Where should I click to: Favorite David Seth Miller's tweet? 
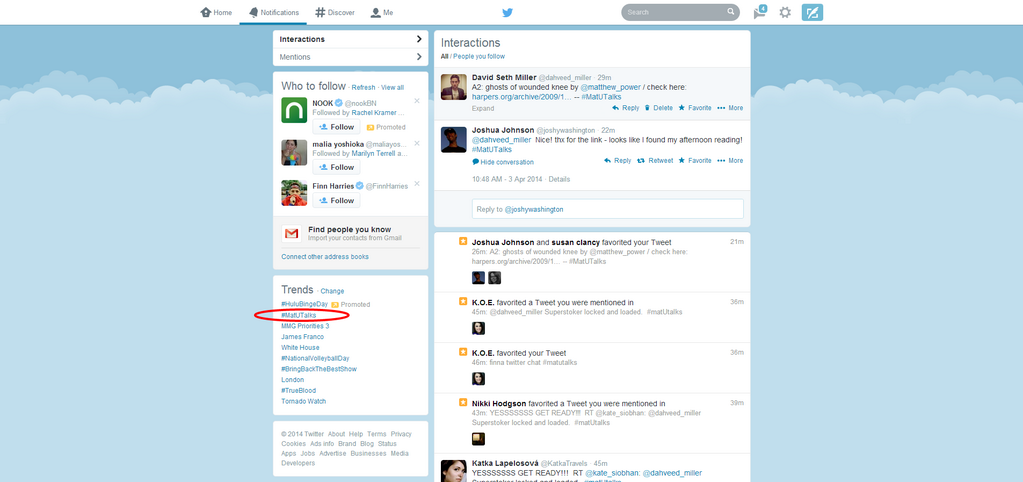pyautogui.click(x=695, y=108)
